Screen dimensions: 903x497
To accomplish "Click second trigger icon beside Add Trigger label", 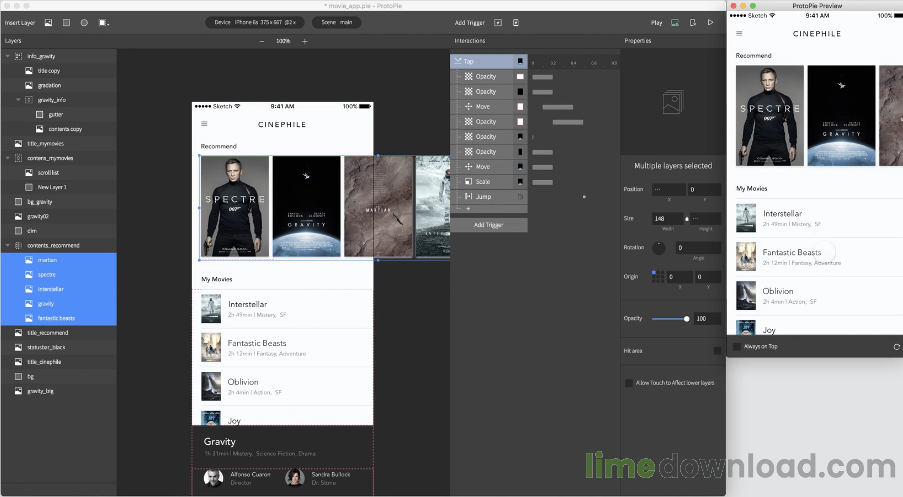I will click(x=516, y=22).
